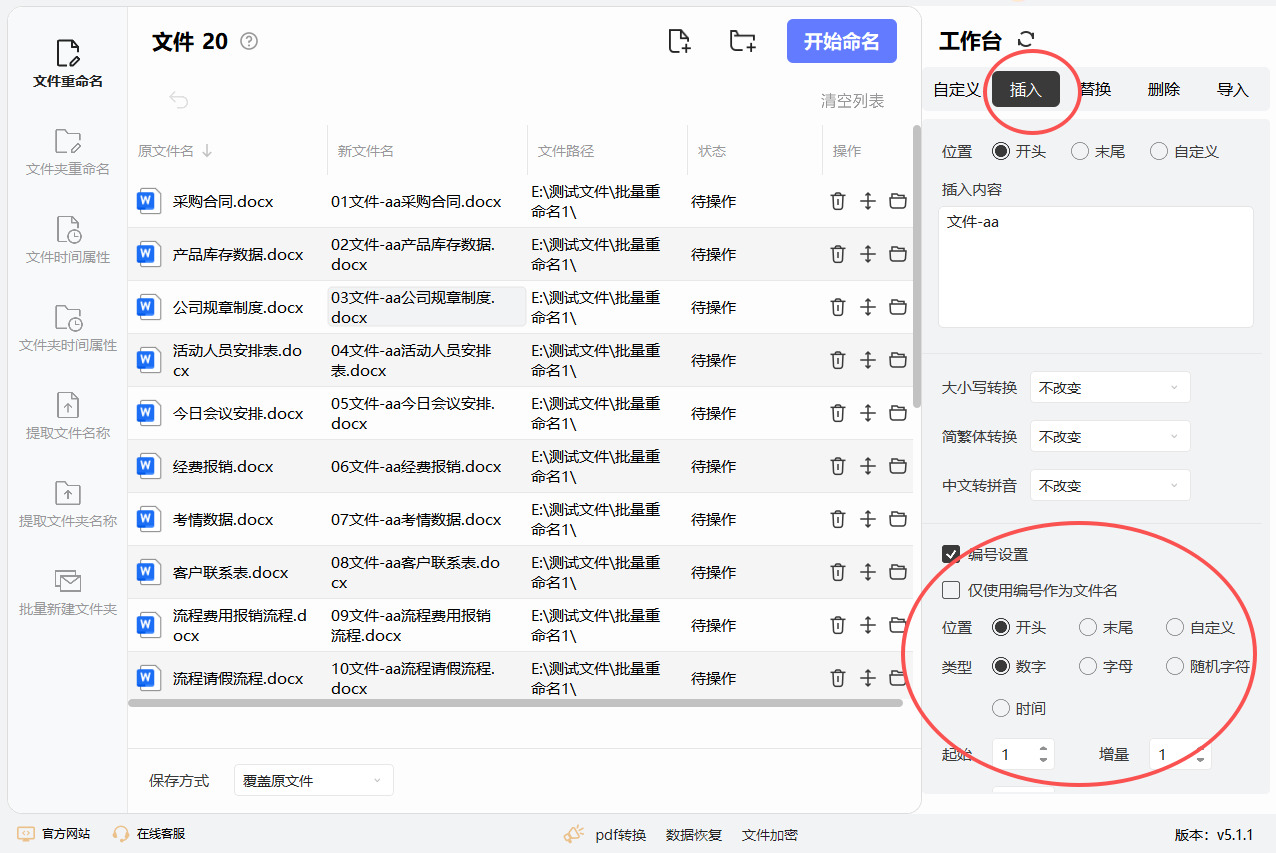This screenshot has width=1276, height=853.
Task: Click the 插入内容 text field
Action: [x=1095, y=266]
